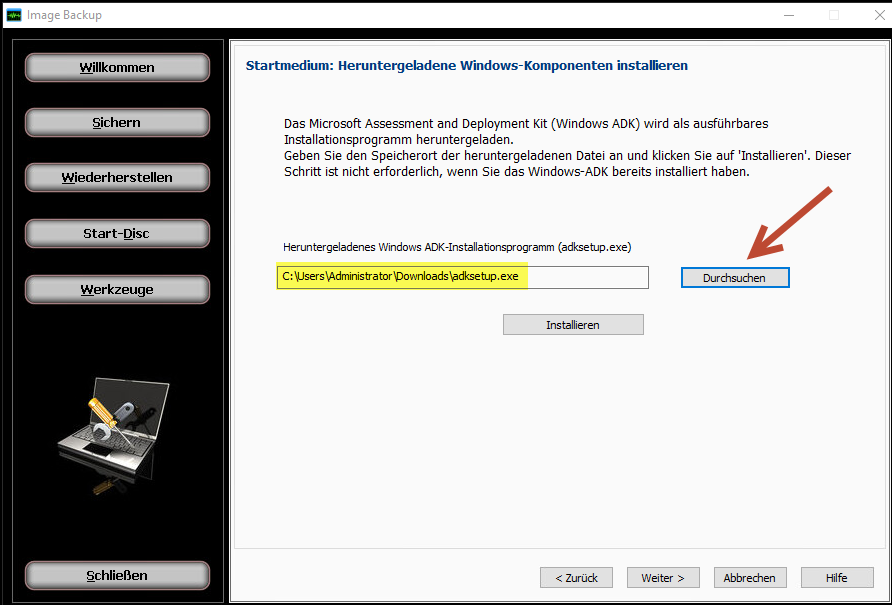Select the Start-Disc sidebar option
Image resolution: width=892 pixels, height=605 pixels.
point(117,233)
